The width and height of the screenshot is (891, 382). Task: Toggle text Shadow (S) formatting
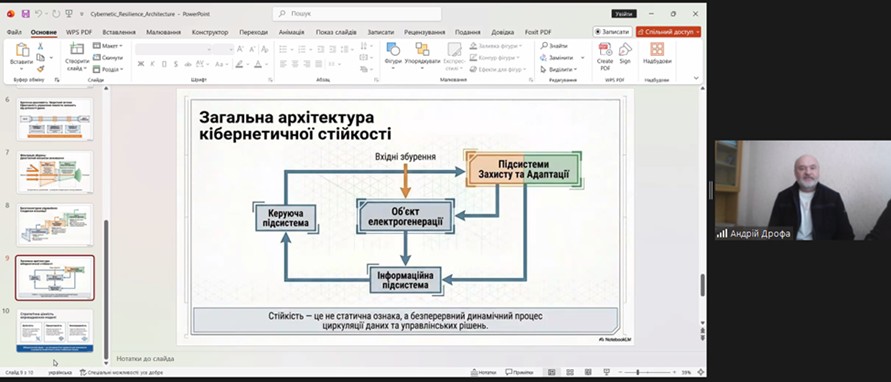[x=176, y=64]
